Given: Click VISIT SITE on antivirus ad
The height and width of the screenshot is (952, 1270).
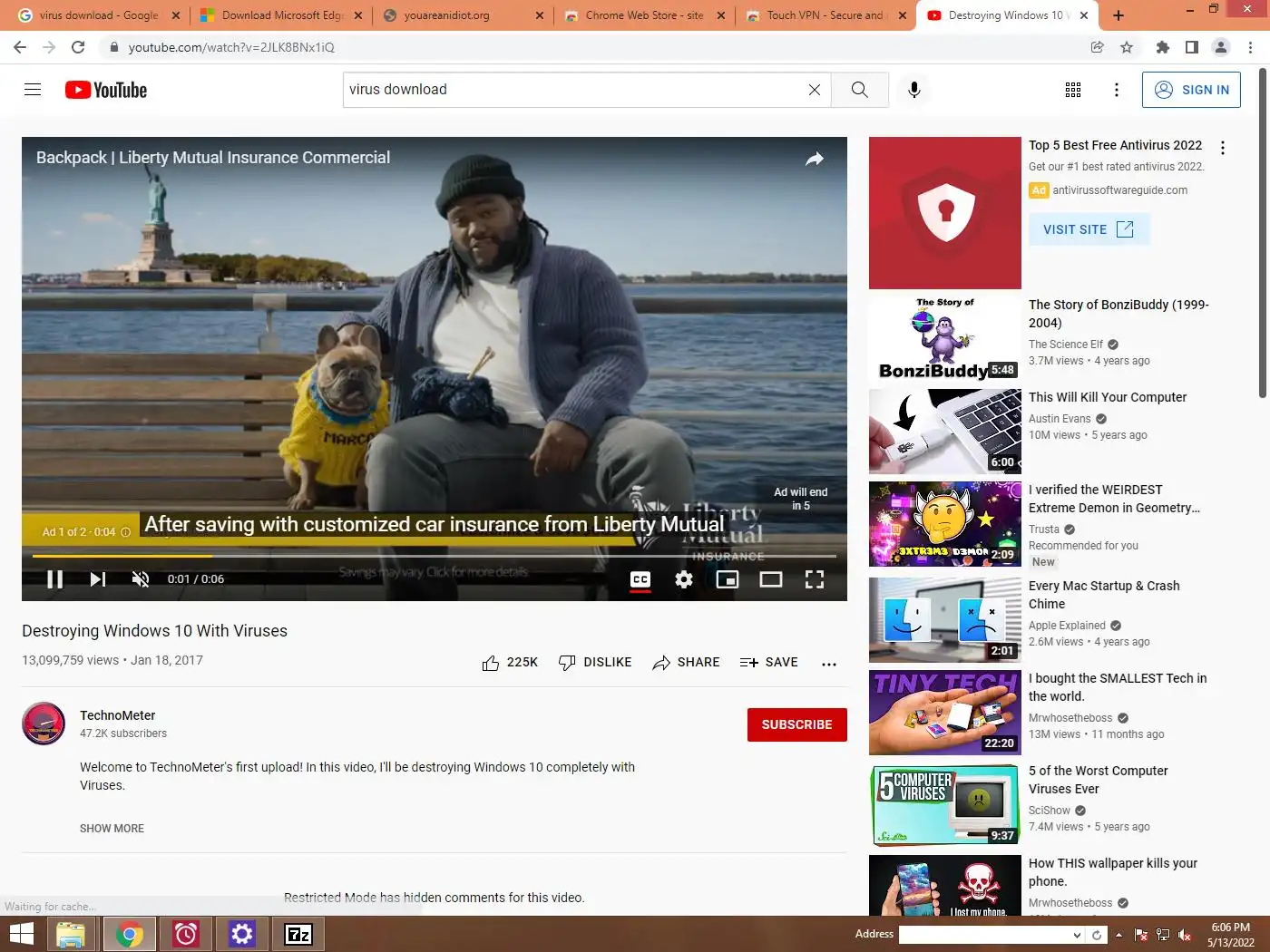Looking at the screenshot, I should (x=1089, y=229).
